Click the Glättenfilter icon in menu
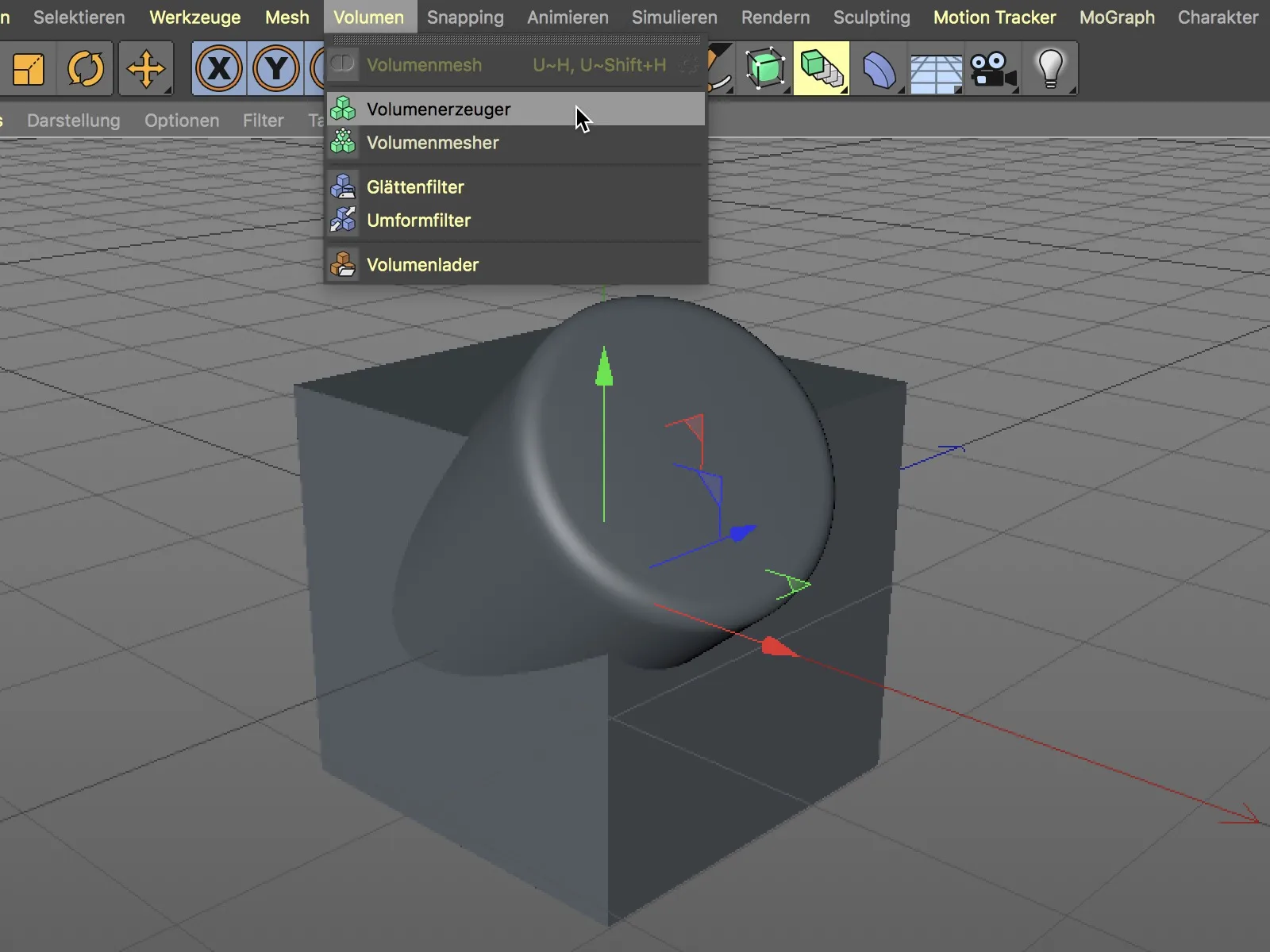The image size is (1270, 952). click(x=343, y=186)
